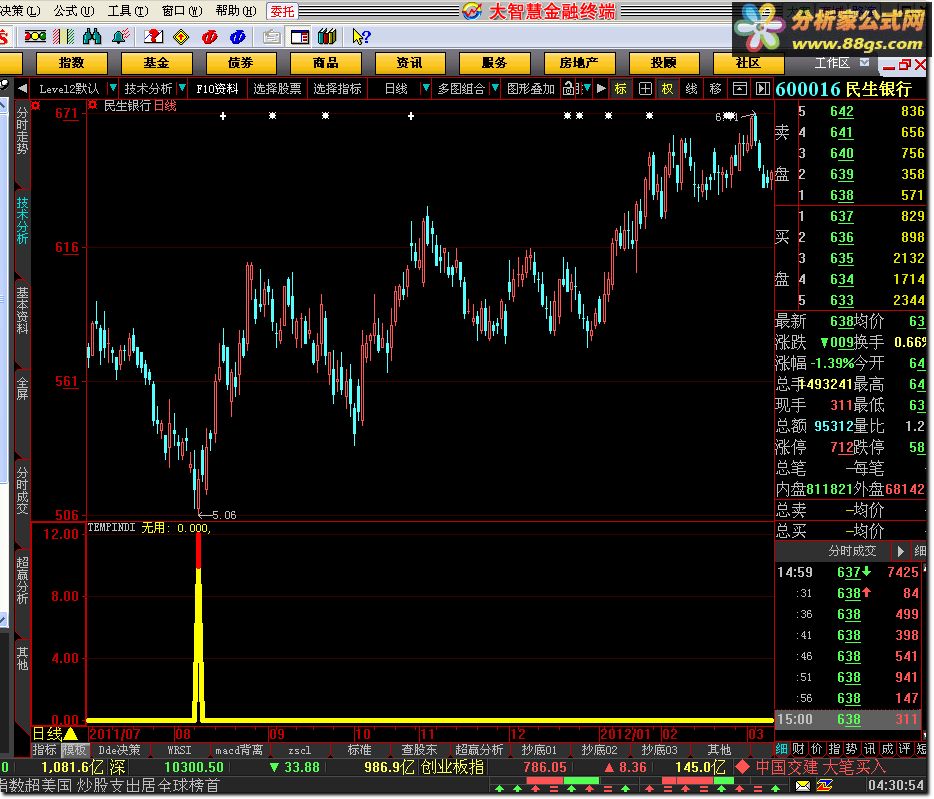Open the Level2默认 dropdown arrow
Screen dimensions: 934x799
point(113,88)
